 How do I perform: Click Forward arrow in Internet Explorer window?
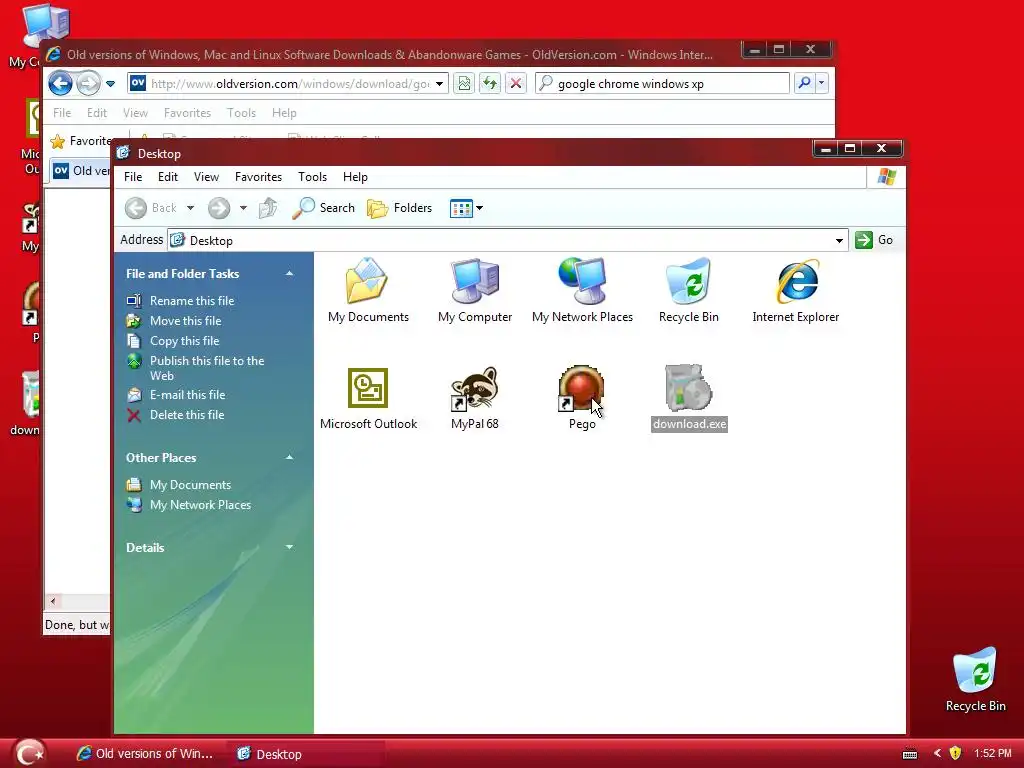tap(88, 84)
